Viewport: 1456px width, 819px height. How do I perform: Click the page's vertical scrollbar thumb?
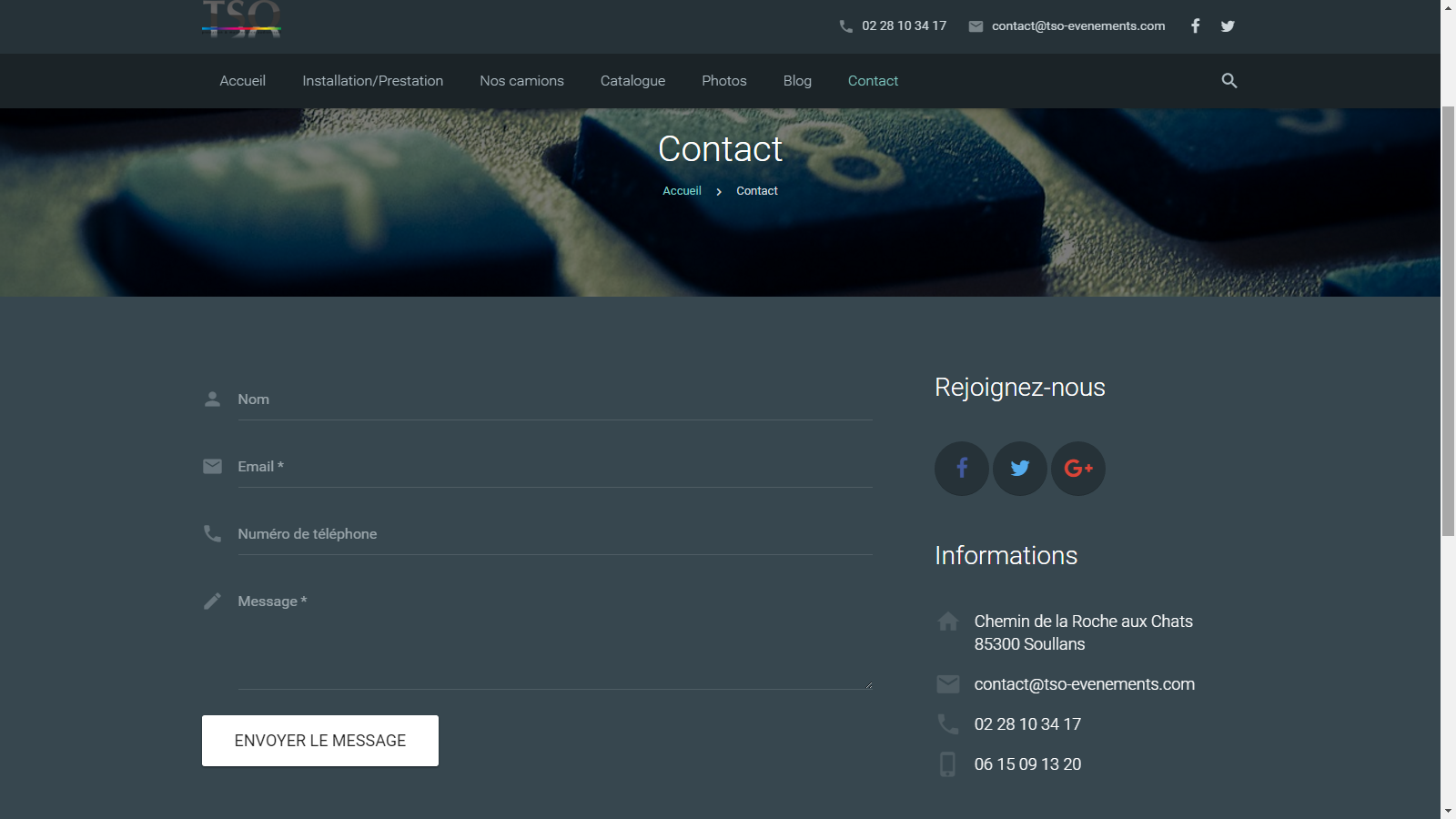1448,318
